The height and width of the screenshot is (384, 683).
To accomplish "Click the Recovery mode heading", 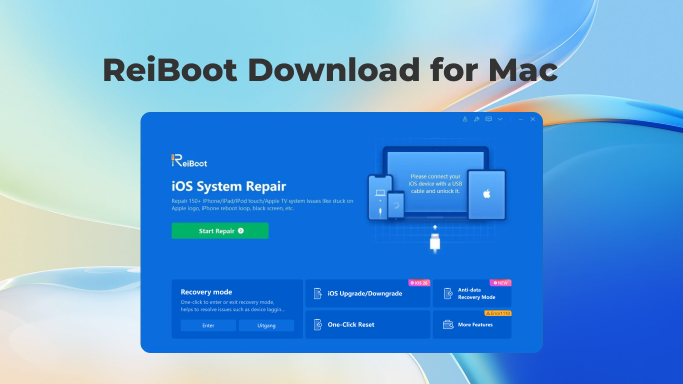I will pos(206,292).
